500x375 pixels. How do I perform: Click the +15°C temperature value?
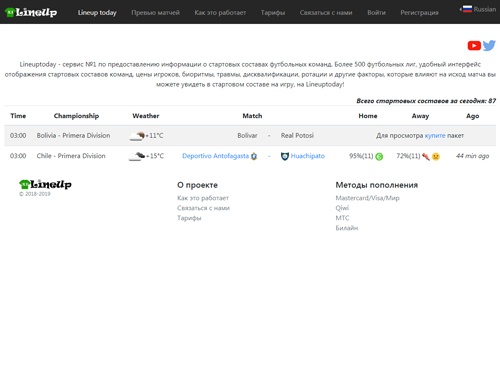[x=155, y=156]
